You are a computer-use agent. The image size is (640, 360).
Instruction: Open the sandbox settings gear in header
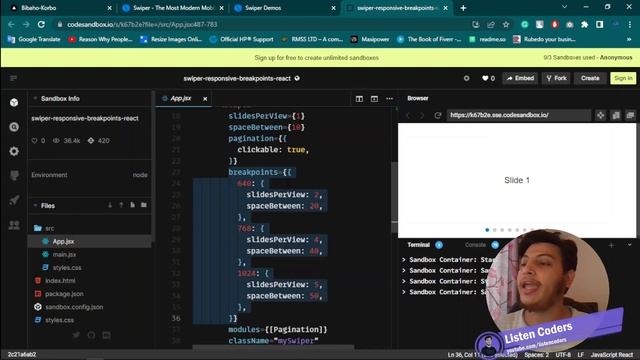tap(467, 78)
